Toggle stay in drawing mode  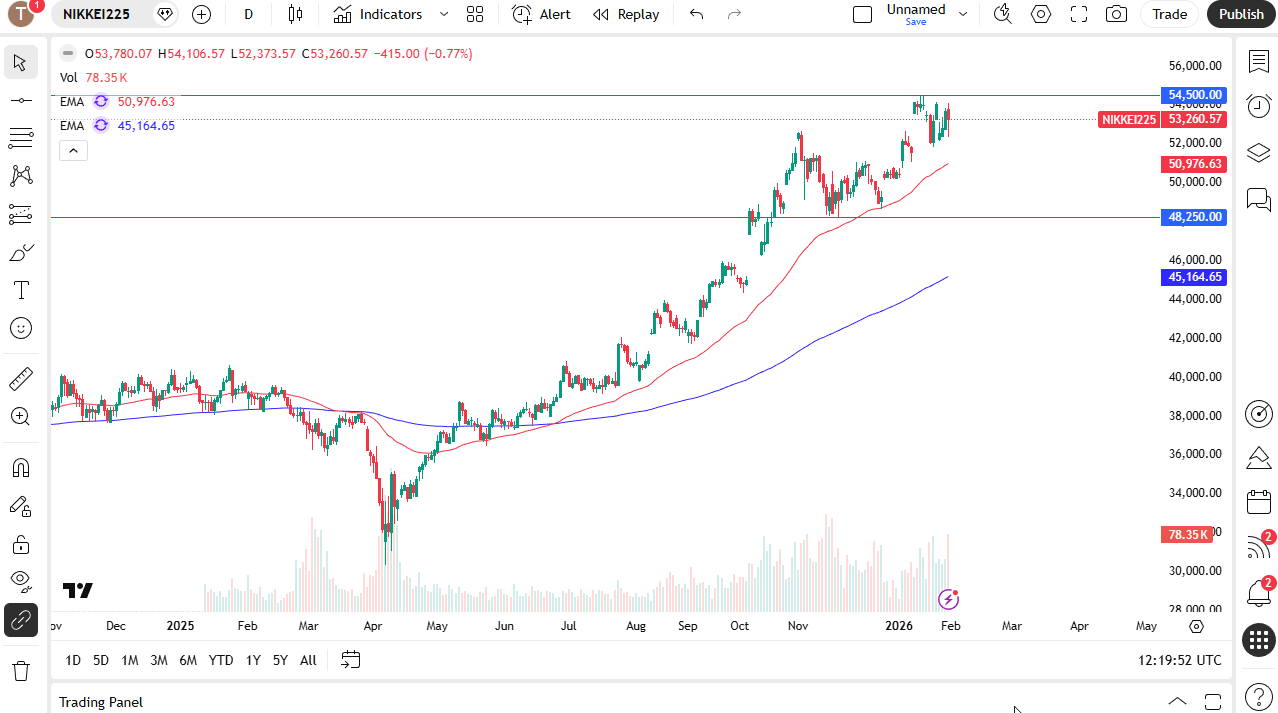click(20, 506)
